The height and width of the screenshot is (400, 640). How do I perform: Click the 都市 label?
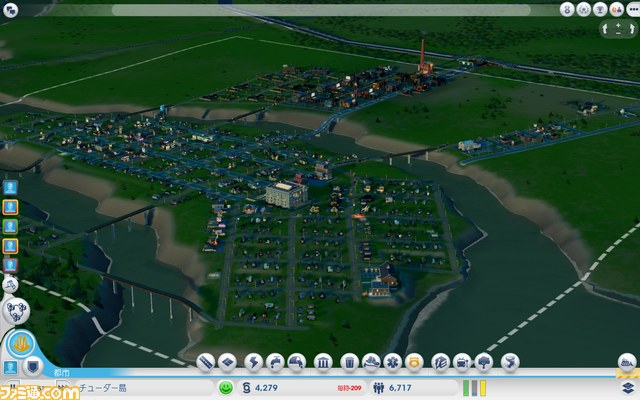pyautogui.click(x=62, y=373)
